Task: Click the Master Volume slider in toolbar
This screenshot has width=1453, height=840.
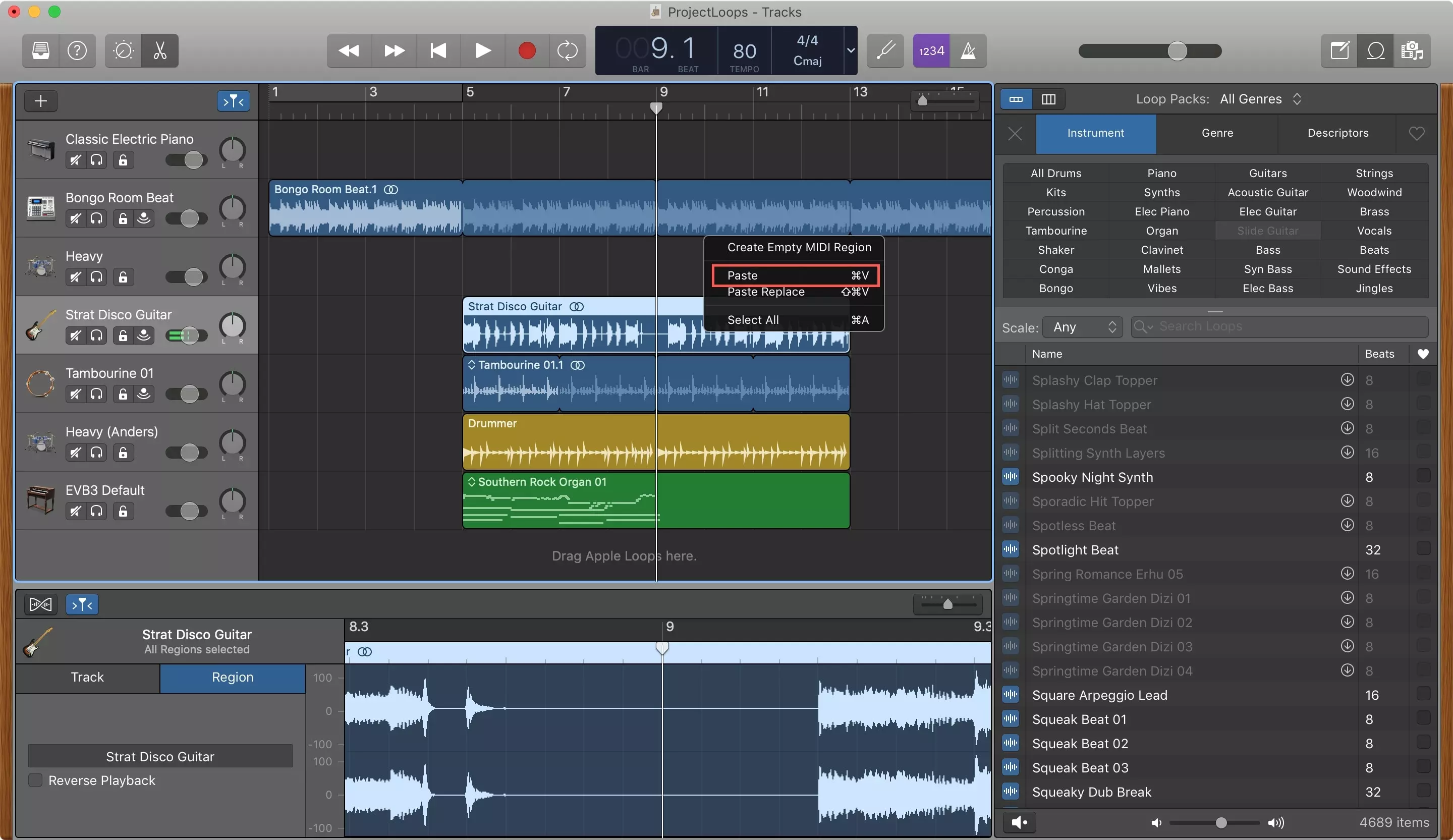Action: tap(1175, 50)
